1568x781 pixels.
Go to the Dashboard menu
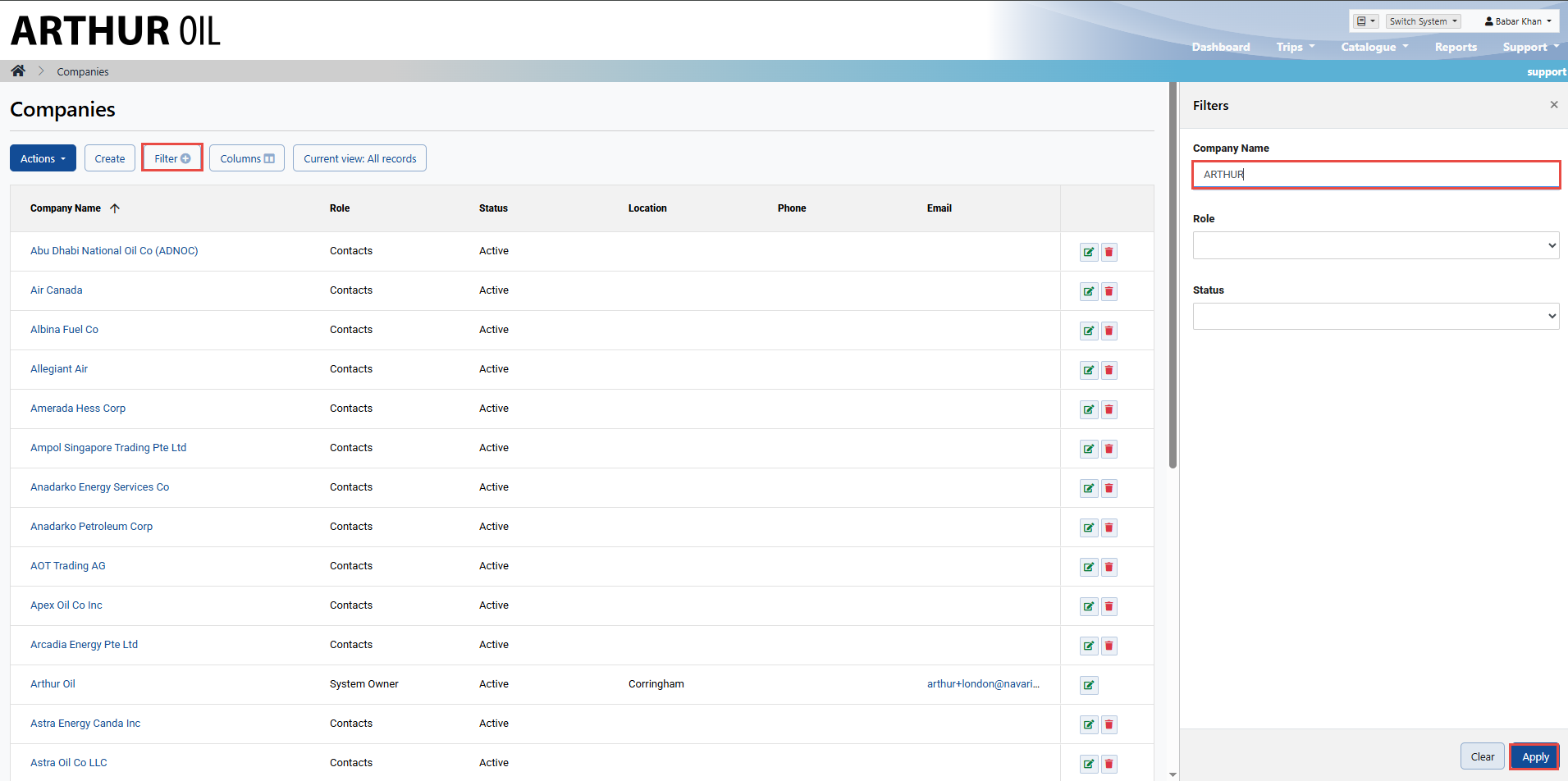pyautogui.click(x=1221, y=47)
